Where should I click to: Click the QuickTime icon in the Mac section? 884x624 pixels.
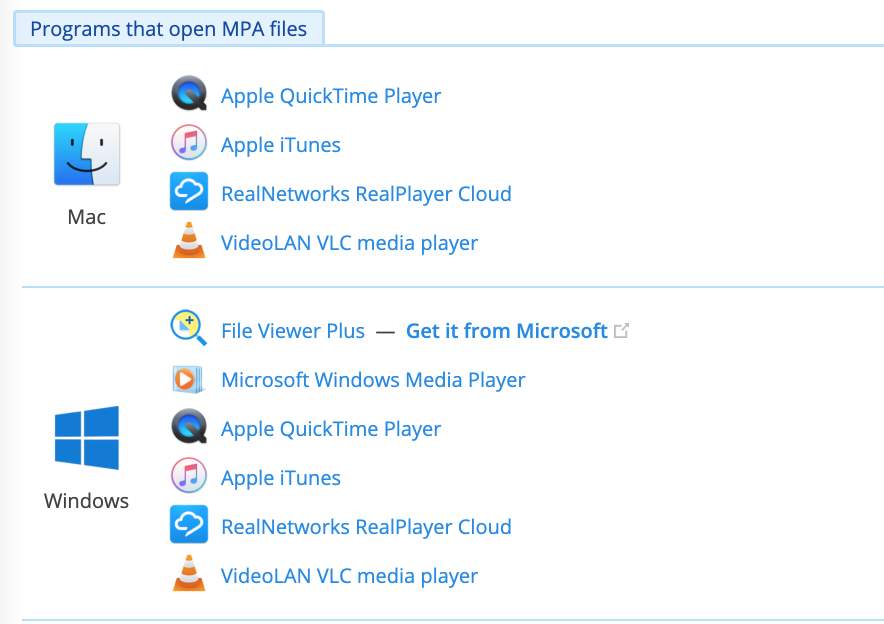(189, 94)
